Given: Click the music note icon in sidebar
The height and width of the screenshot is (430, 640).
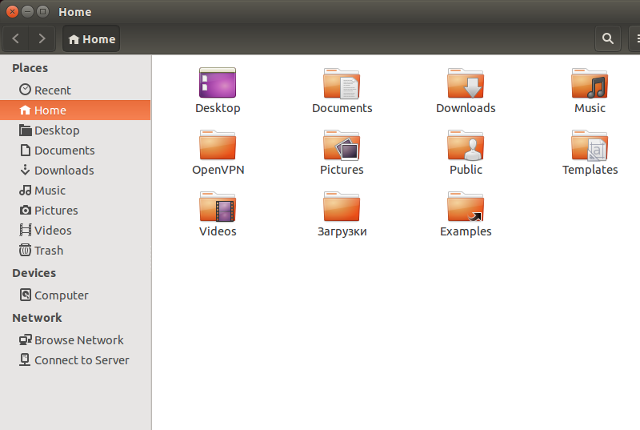Looking at the screenshot, I should pyautogui.click(x=25, y=190).
